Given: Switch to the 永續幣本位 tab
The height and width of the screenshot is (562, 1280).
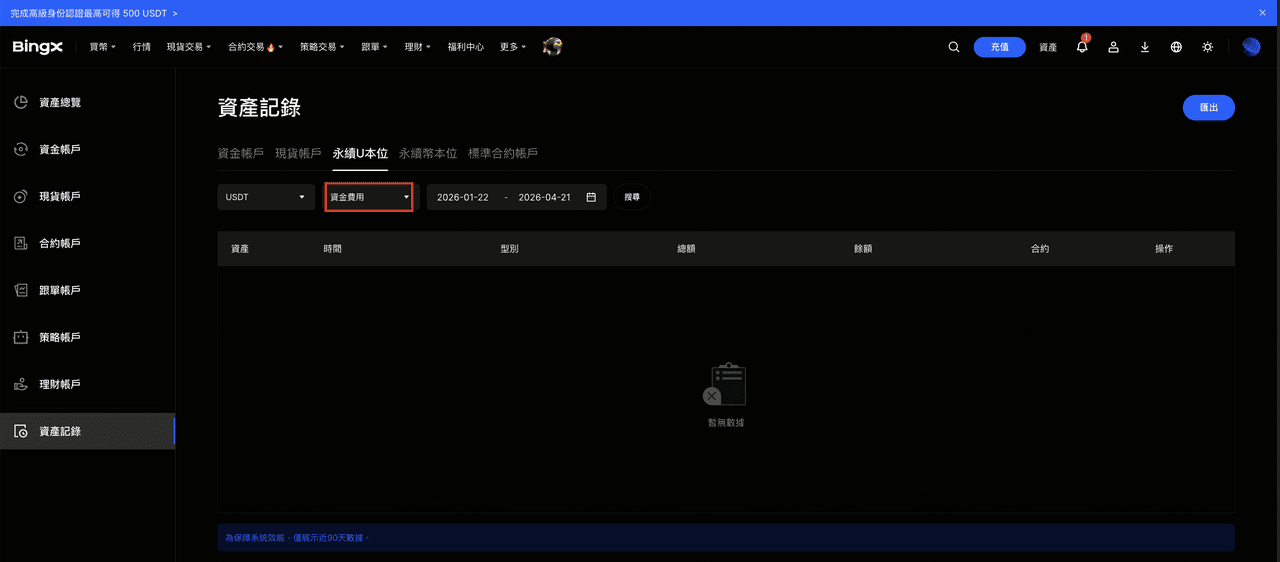Looking at the screenshot, I should tap(428, 153).
